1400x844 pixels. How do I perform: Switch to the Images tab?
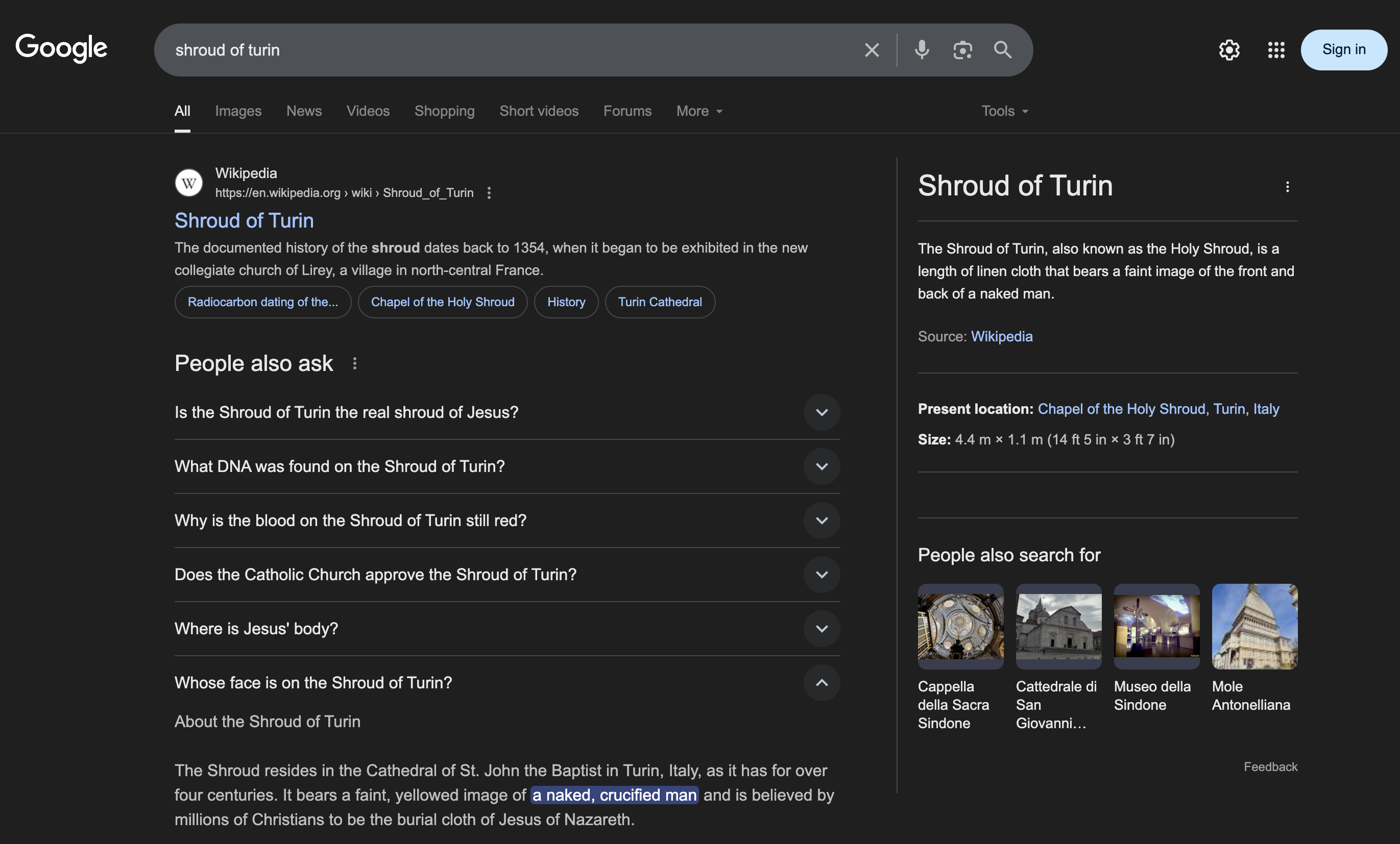click(238, 111)
